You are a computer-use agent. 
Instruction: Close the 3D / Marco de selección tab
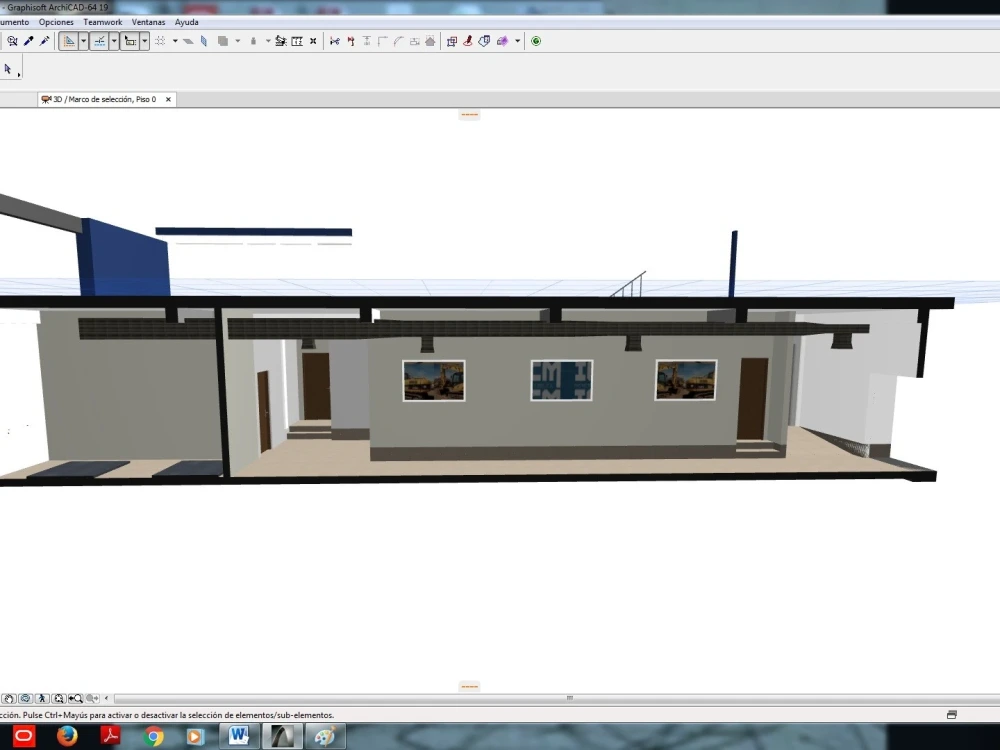tap(168, 99)
